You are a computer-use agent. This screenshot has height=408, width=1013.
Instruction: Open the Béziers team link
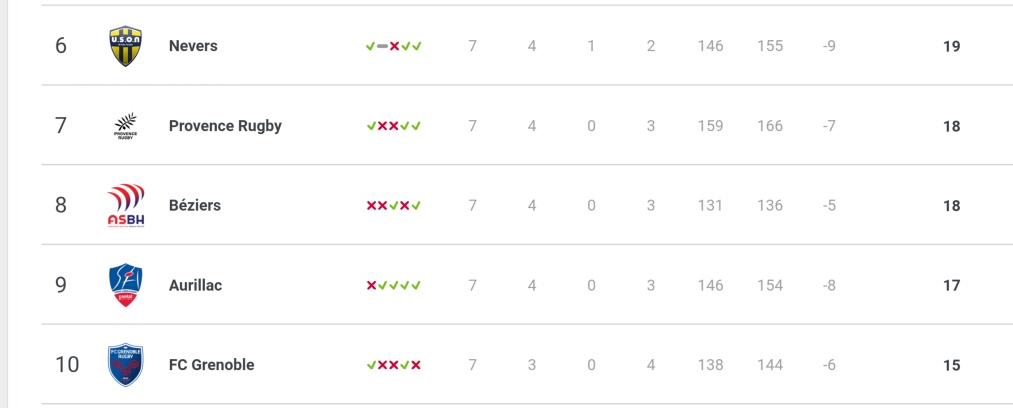195,205
